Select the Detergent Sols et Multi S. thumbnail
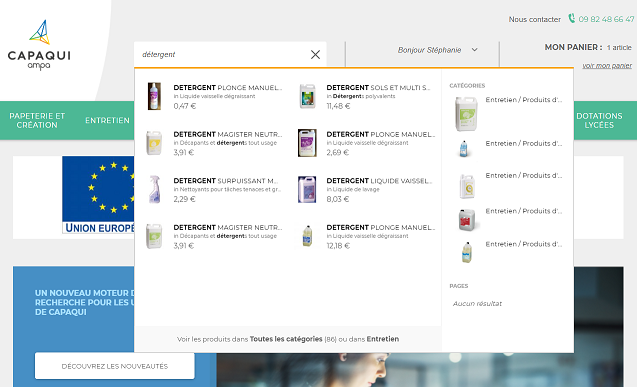The image size is (637, 387). 307,96
